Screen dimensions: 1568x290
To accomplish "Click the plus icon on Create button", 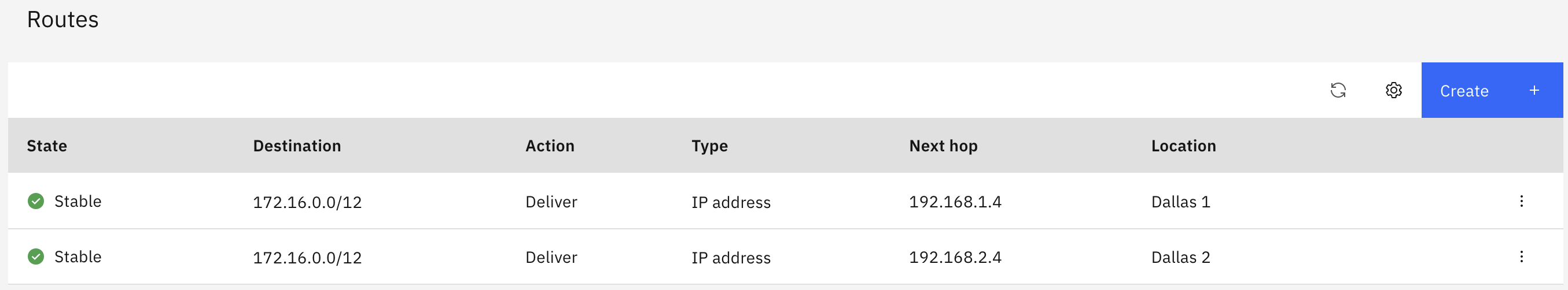I will pyautogui.click(x=1534, y=91).
